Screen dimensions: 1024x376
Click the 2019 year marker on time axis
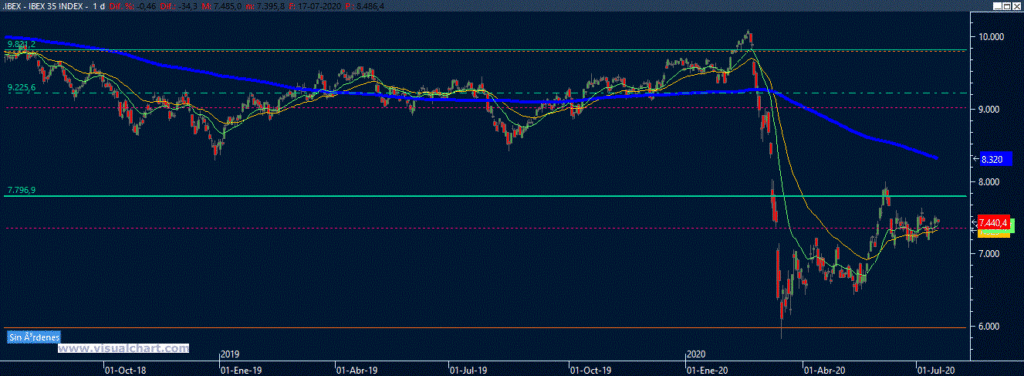click(230, 354)
